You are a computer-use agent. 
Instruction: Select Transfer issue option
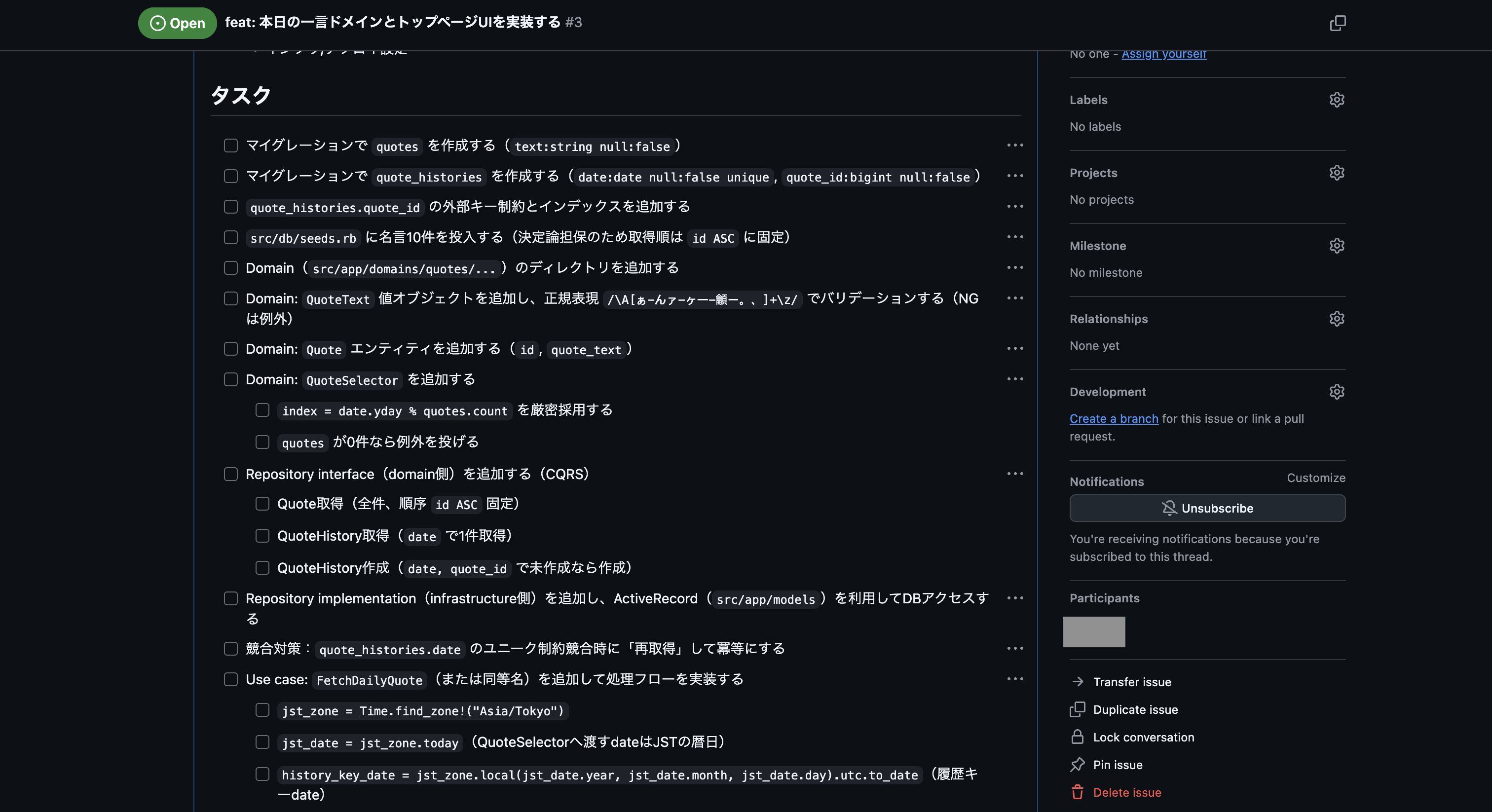tap(1131, 682)
